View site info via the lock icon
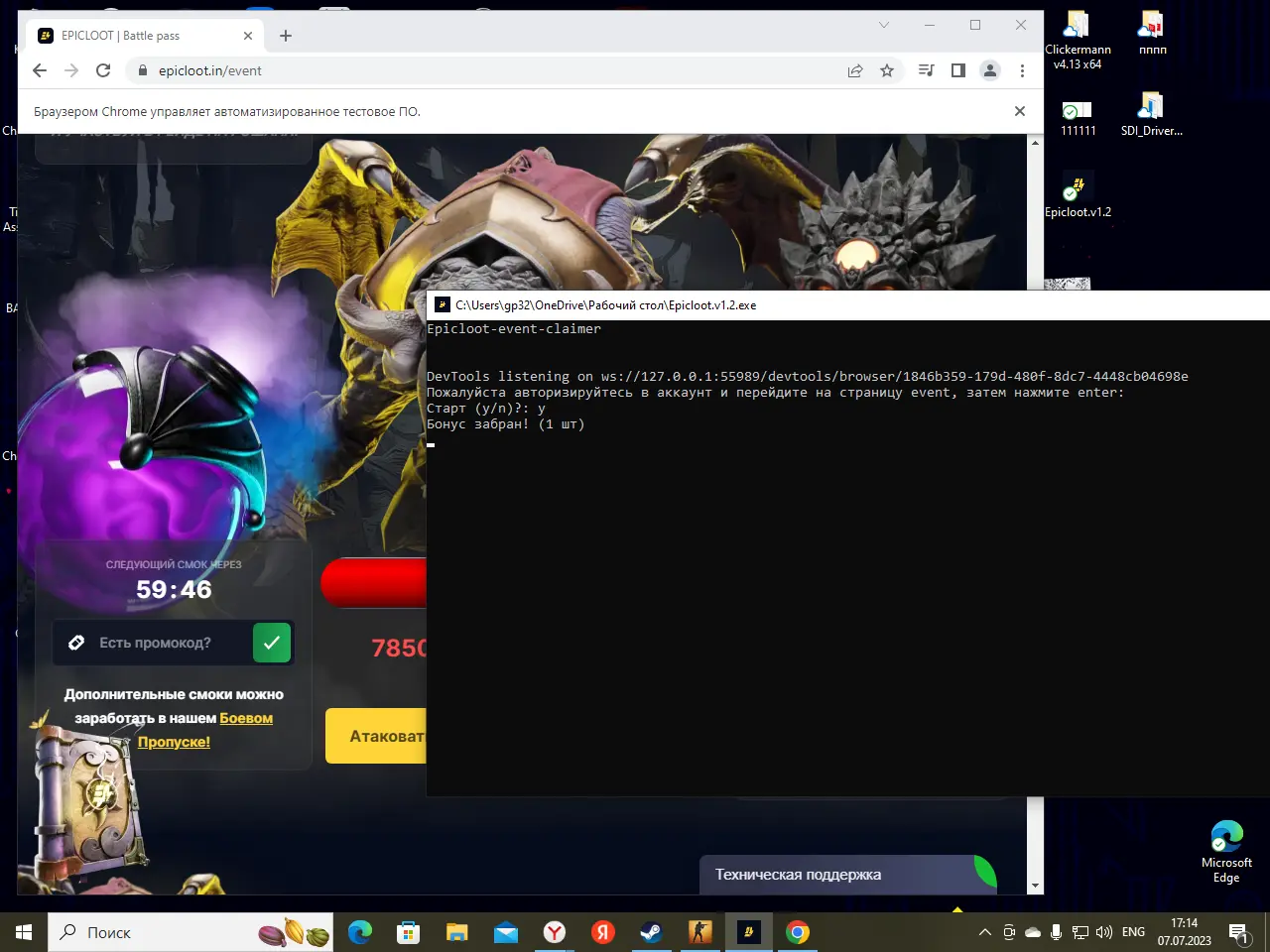Viewport: 1270px width, 952px height. (x=143, y=70)
